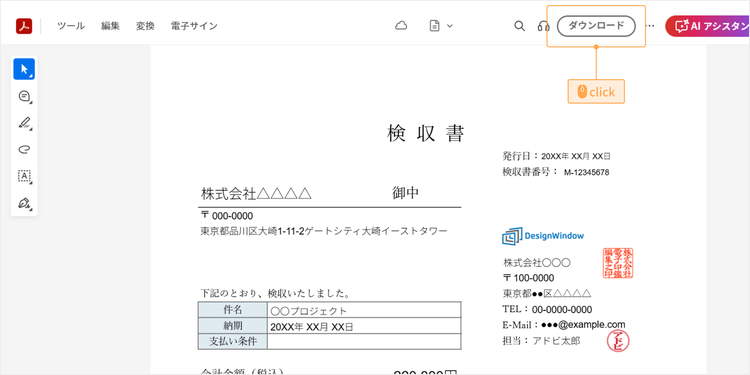Click the square red company seal stamp
The height and width of the screenshot is (375, 750).
[x=618, y=263]
